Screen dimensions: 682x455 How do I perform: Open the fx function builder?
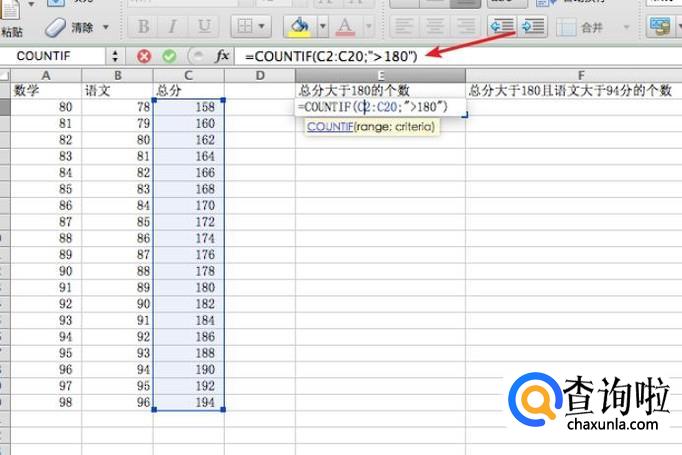223,56
